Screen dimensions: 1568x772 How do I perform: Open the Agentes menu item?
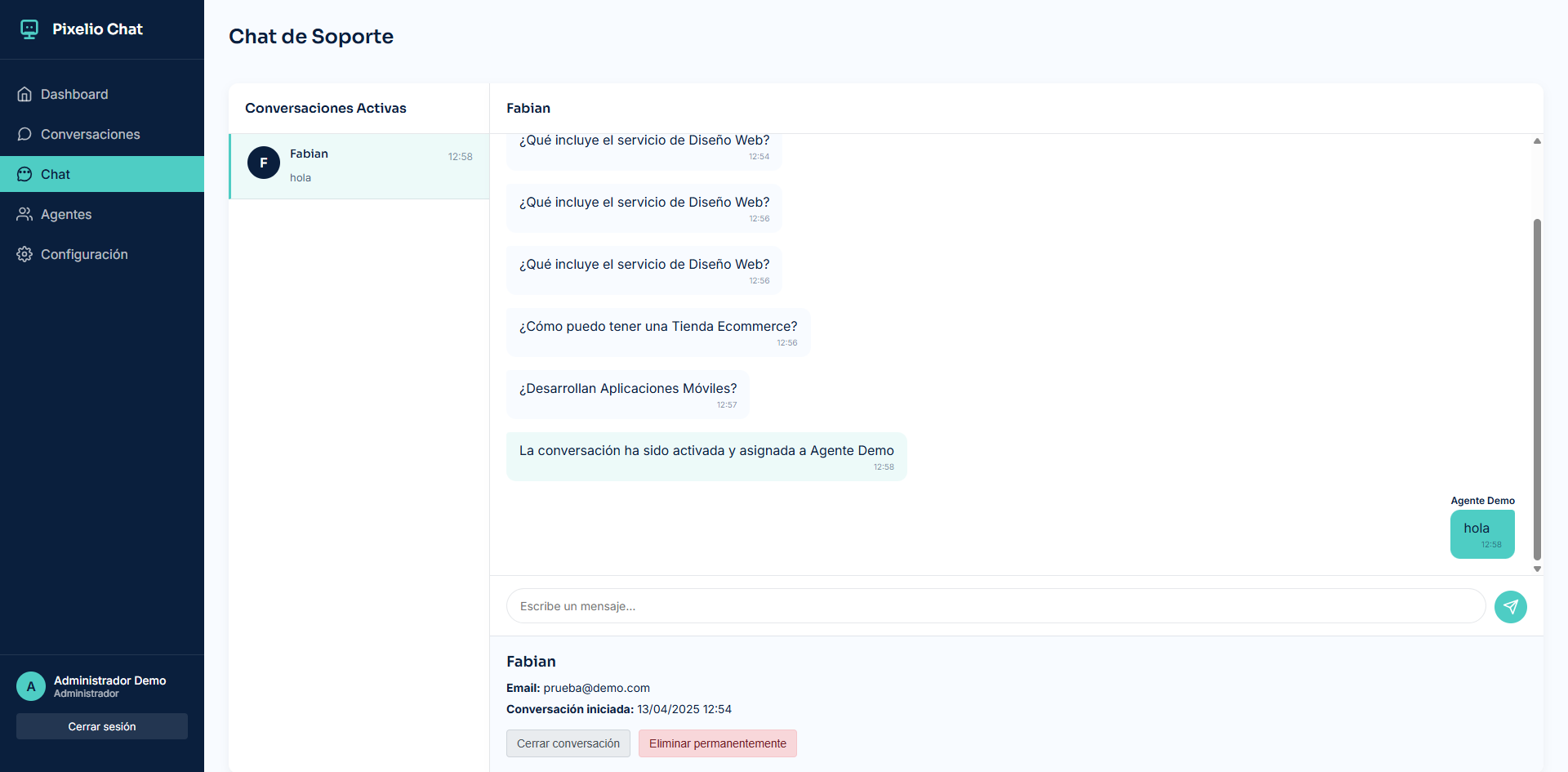tap(102, 214)
